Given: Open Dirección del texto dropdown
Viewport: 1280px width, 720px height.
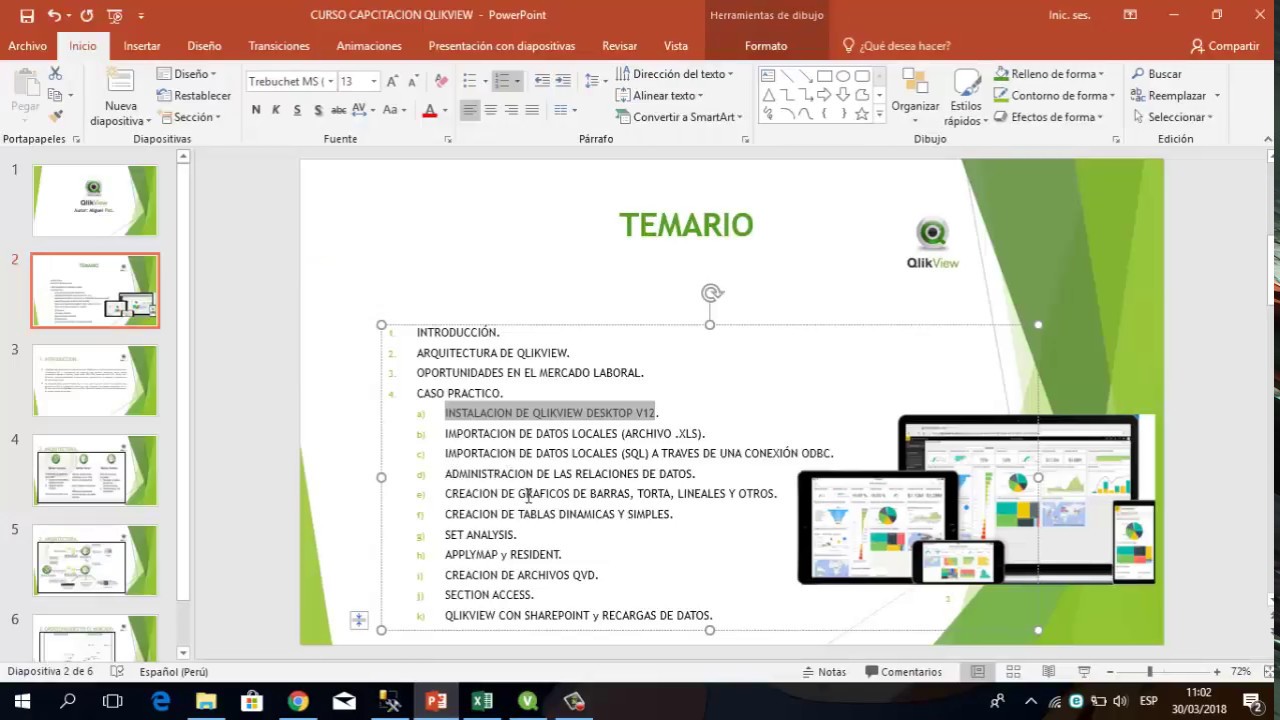Looking at the screenshot, I should [675, 74].
